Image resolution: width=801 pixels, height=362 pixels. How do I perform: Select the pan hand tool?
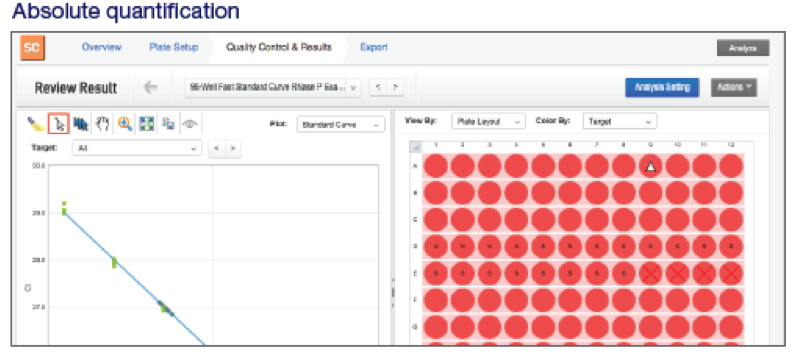pyautogui.click(x=103, y=124)
